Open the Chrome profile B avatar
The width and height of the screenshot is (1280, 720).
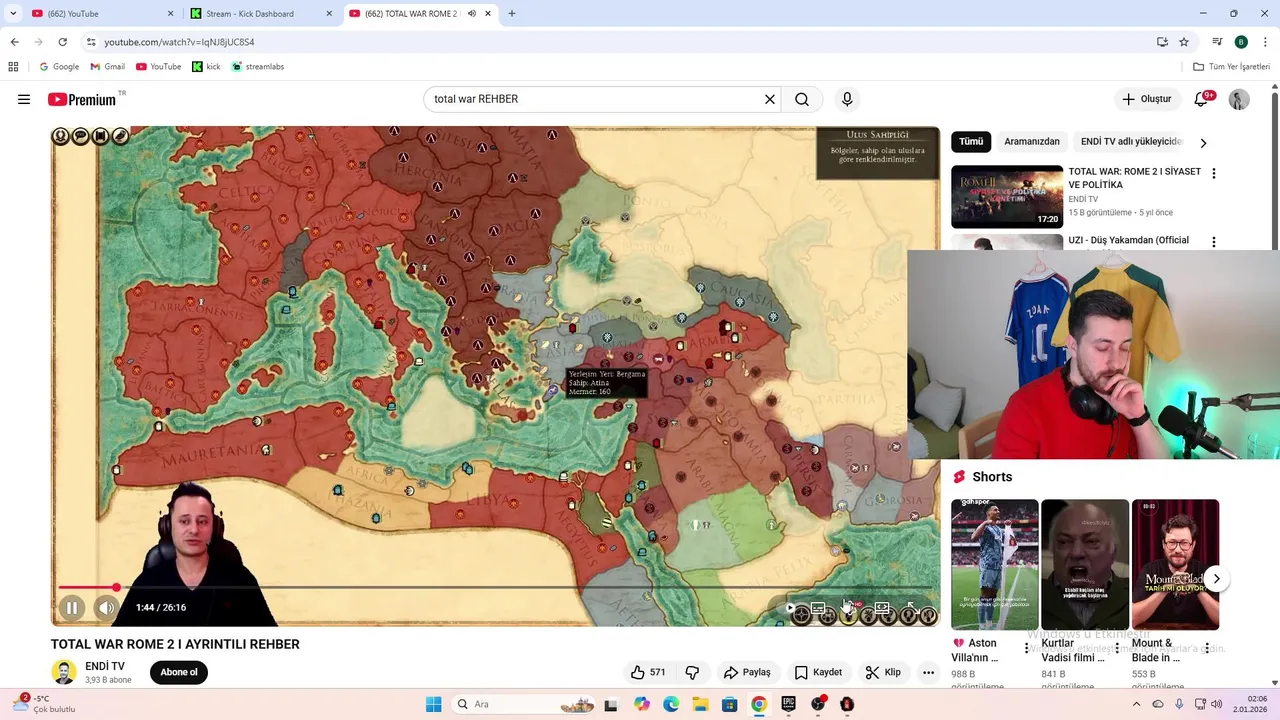point(1241,42)
